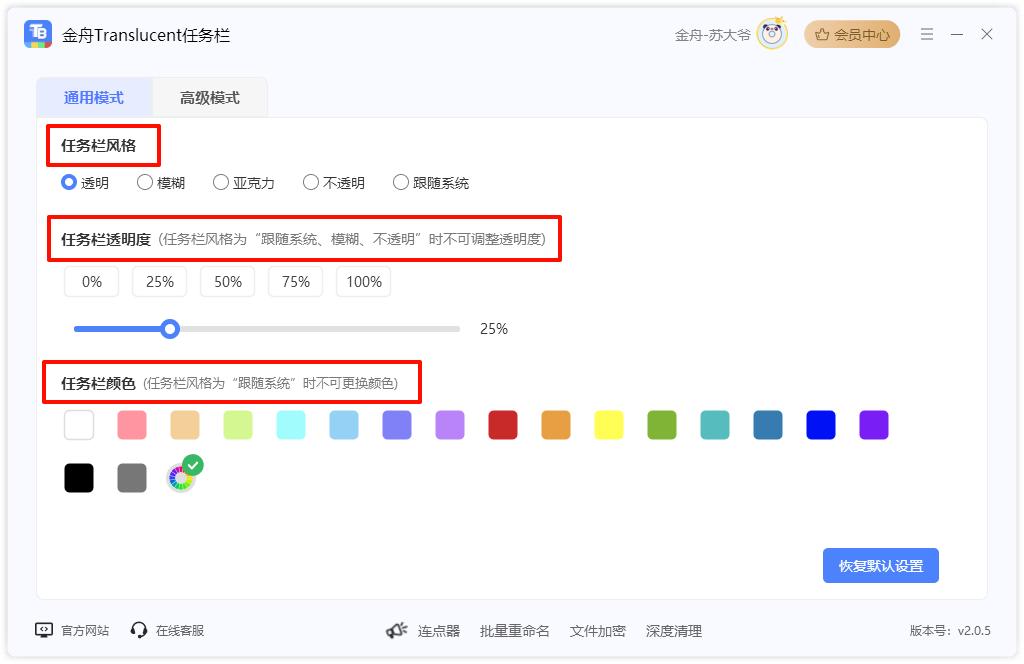
Task: Select 跟随系统 radio option
Action: point(401,182)
